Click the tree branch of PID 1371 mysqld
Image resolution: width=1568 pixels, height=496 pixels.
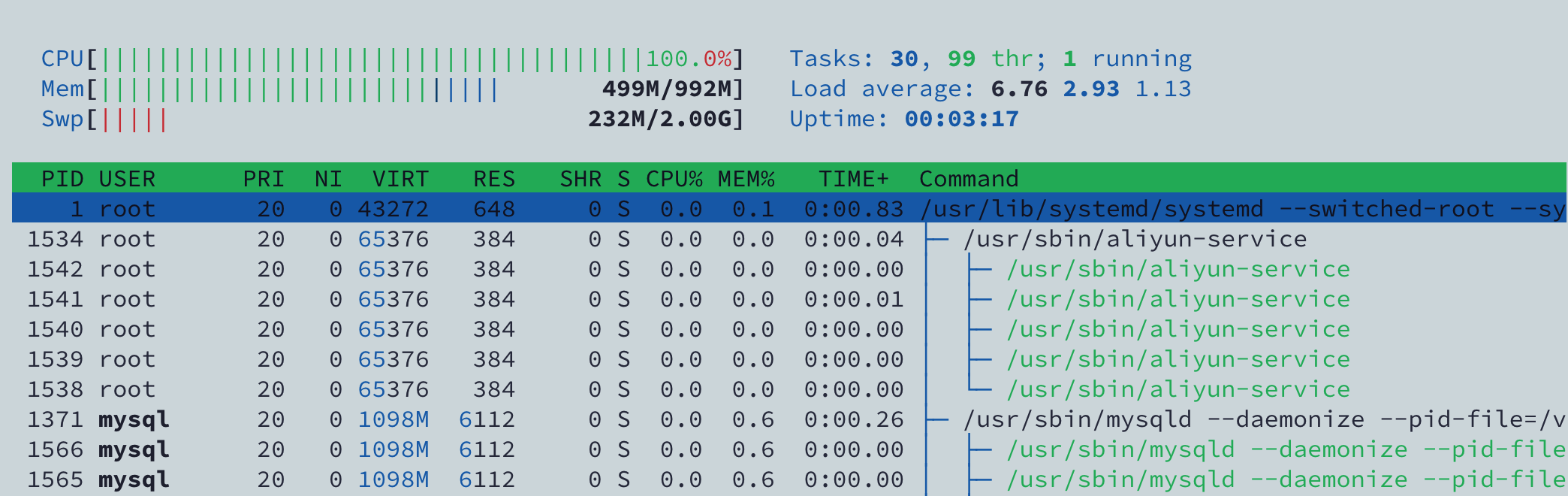(x=938, y=419)
